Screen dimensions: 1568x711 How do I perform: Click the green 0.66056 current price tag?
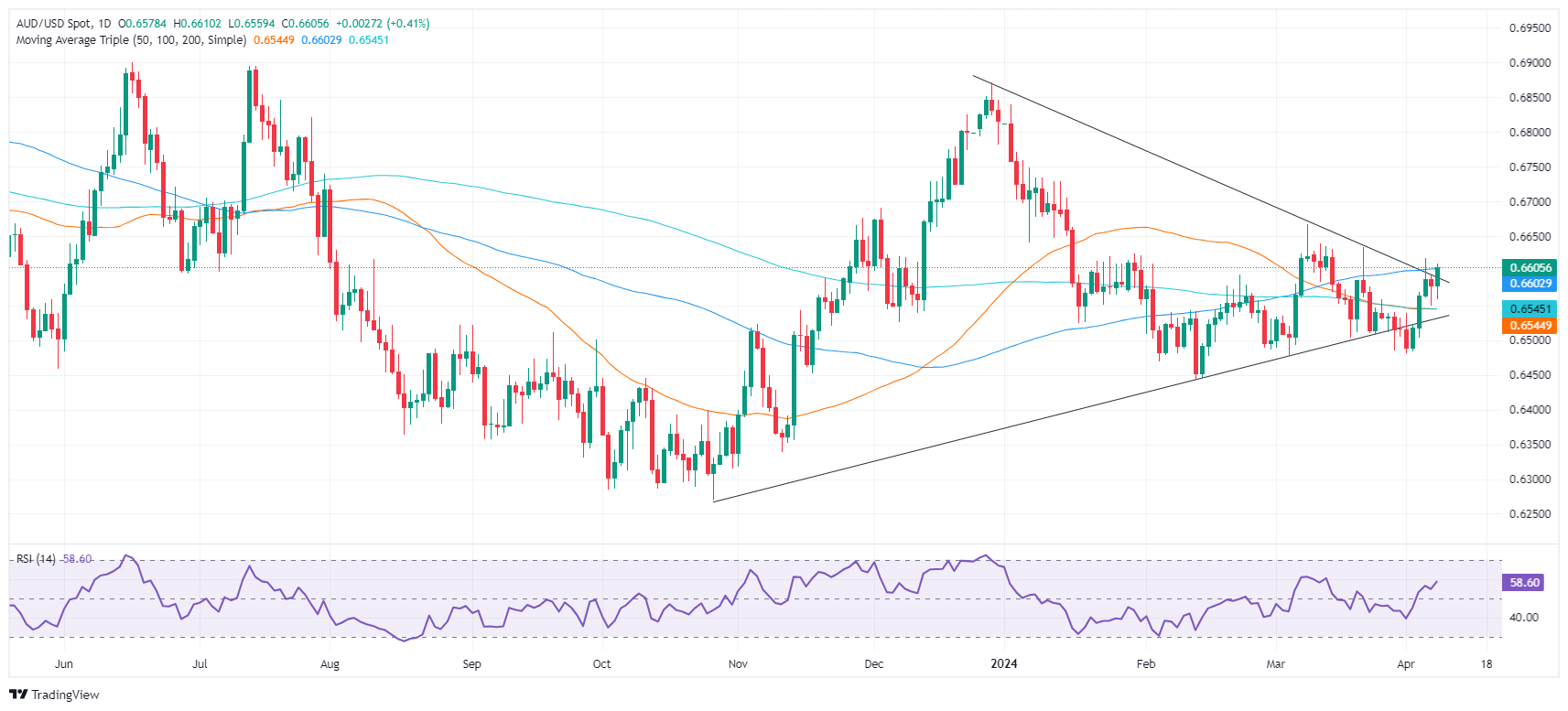[1530, 268]
